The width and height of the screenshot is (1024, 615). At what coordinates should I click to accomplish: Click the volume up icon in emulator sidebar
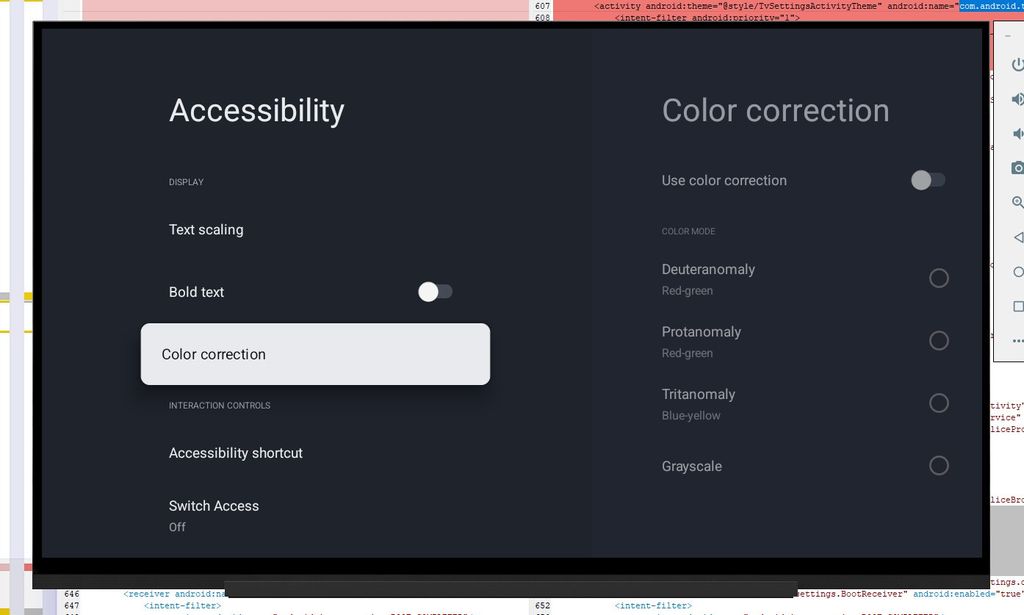[1016, 98]
